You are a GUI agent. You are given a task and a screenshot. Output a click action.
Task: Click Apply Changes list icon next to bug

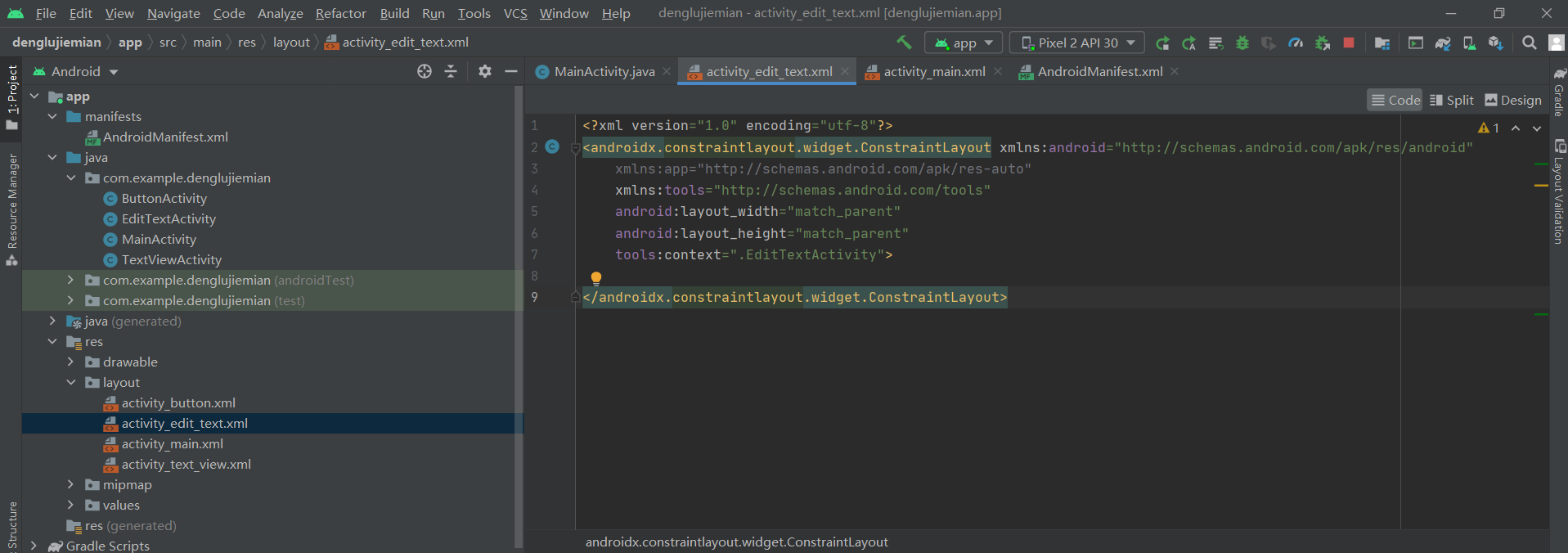1215,43
